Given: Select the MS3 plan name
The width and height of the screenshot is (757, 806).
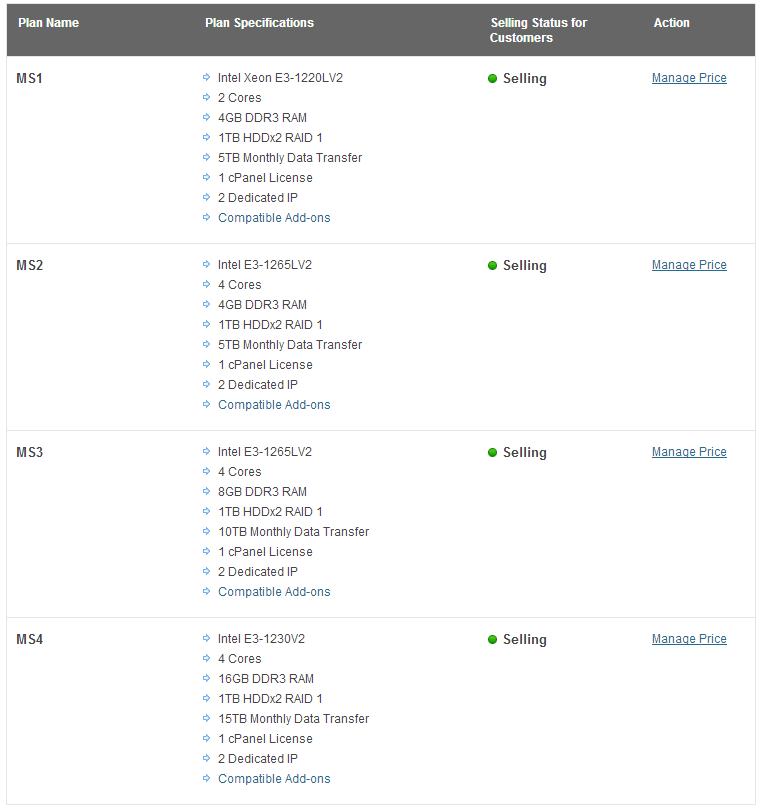Looking at the screenshot, I should click(x=29, y=453).
